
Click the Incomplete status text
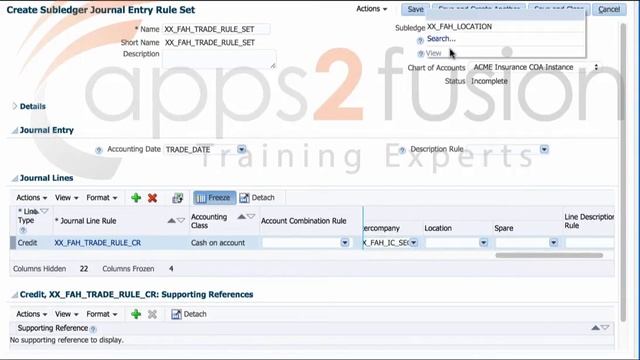pos(489,81)
